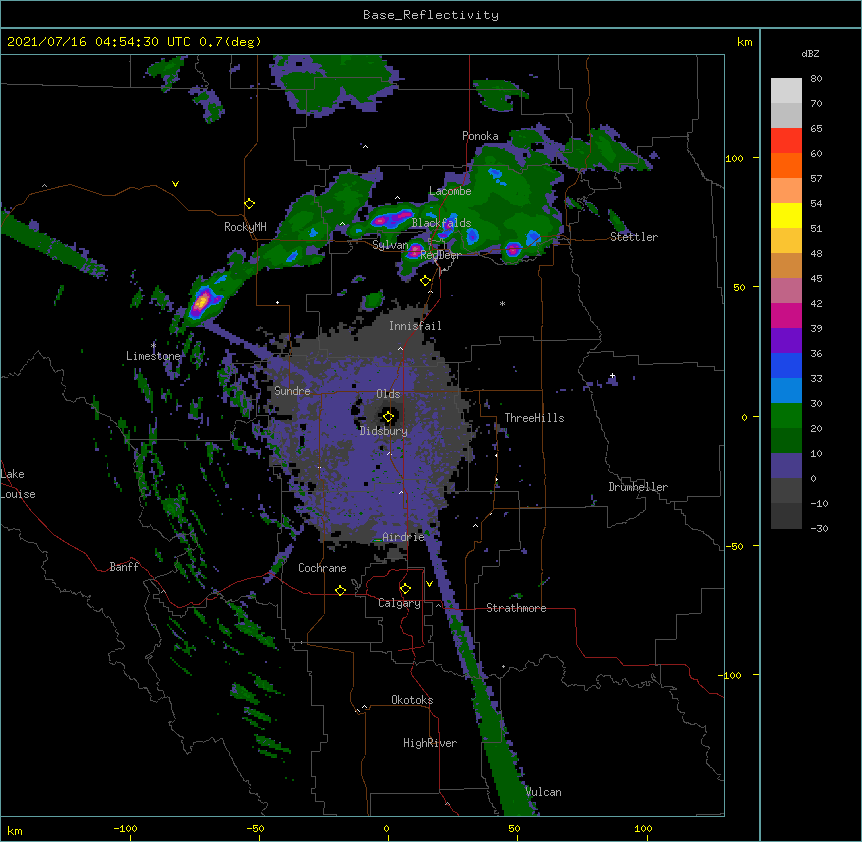
Task: Click the Stettler city label
Action: [634, 237]
